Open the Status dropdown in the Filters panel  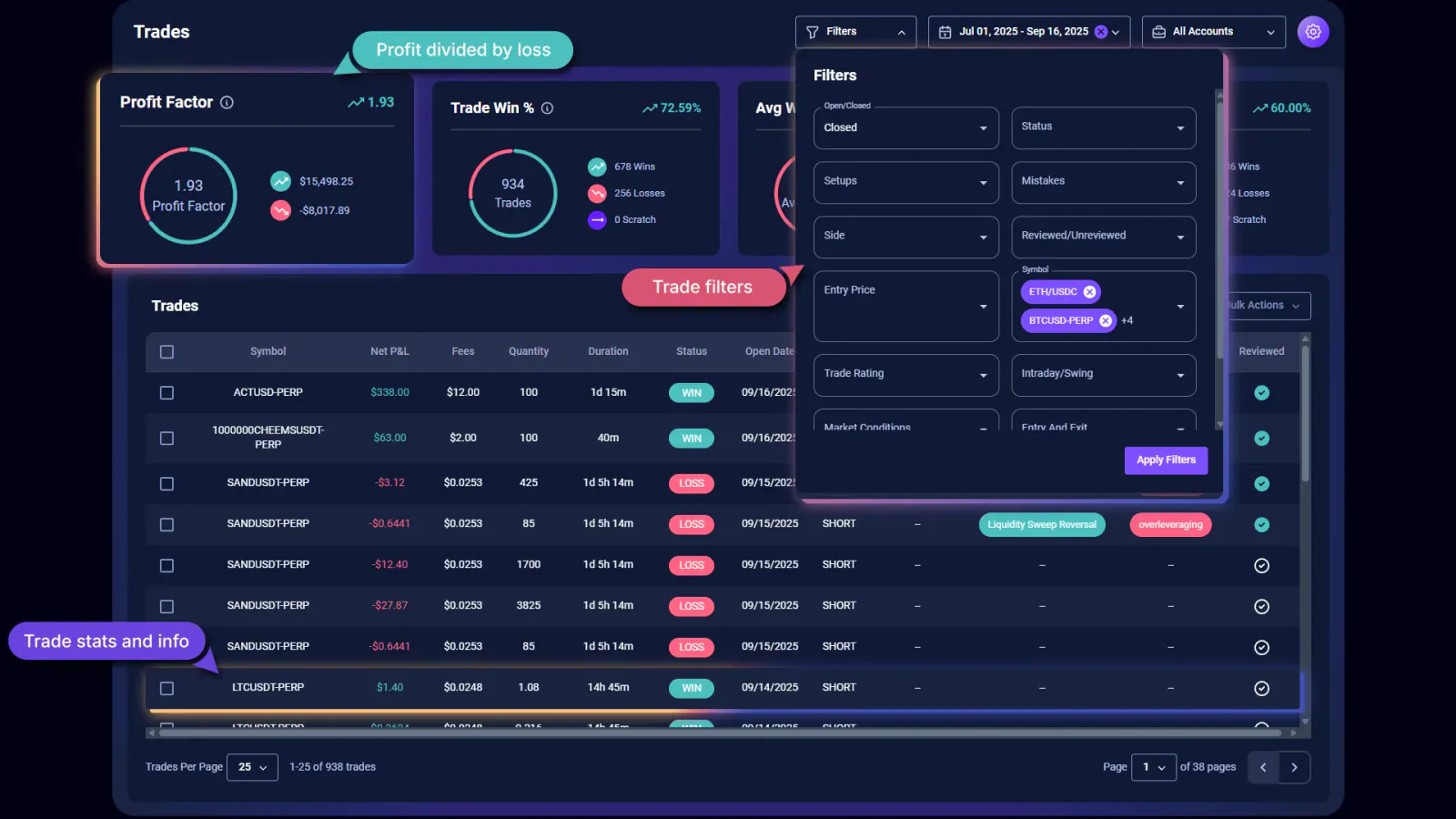click(1103, 127)
